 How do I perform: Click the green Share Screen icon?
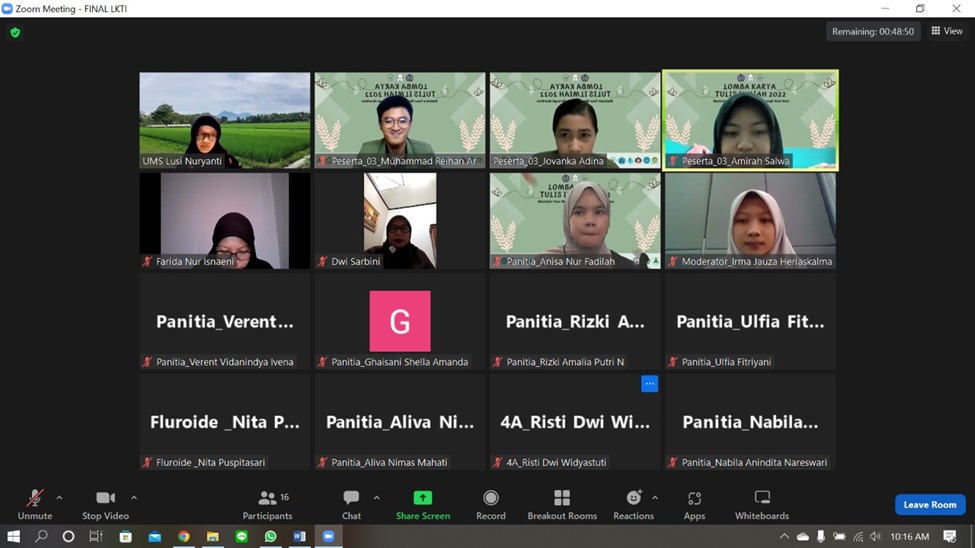[423, 498]
